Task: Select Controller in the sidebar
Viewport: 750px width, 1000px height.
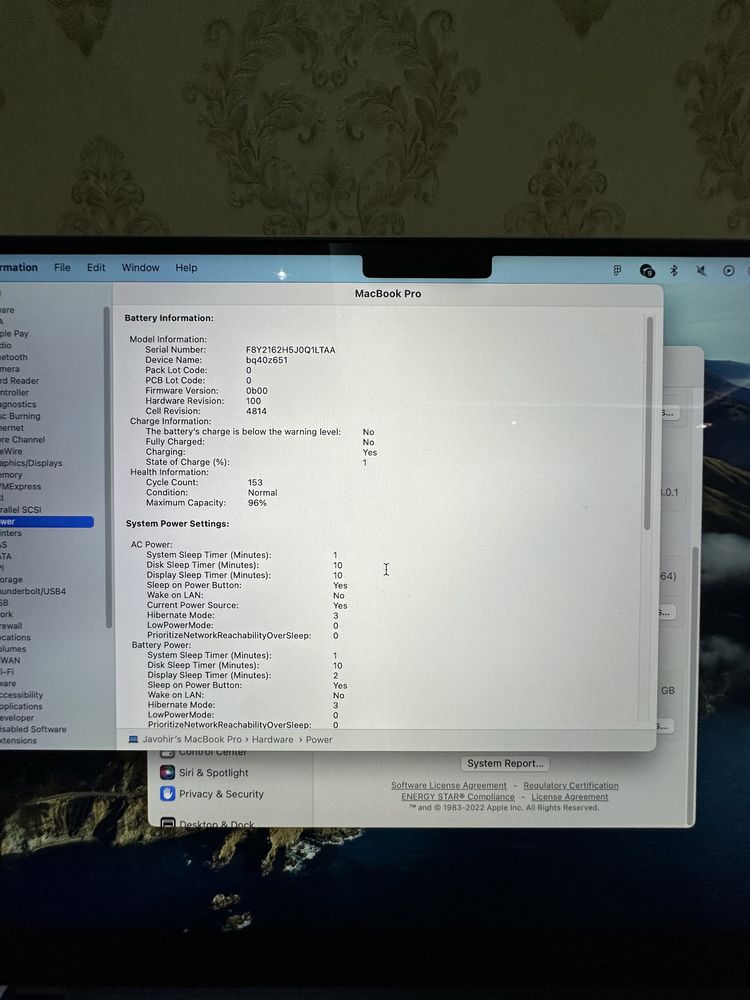Action: pos(15,392)
